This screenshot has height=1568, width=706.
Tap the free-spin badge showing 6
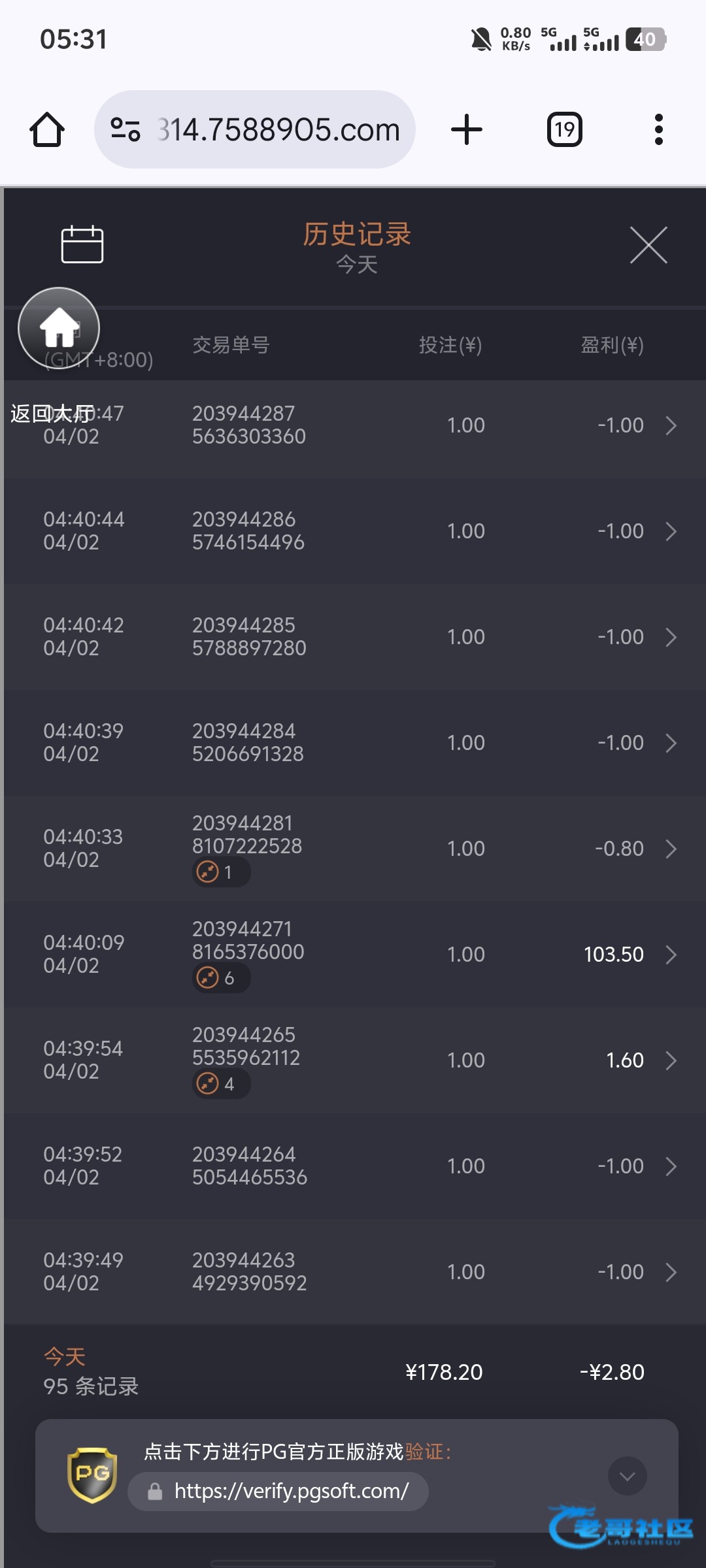(x=221, y=978)
